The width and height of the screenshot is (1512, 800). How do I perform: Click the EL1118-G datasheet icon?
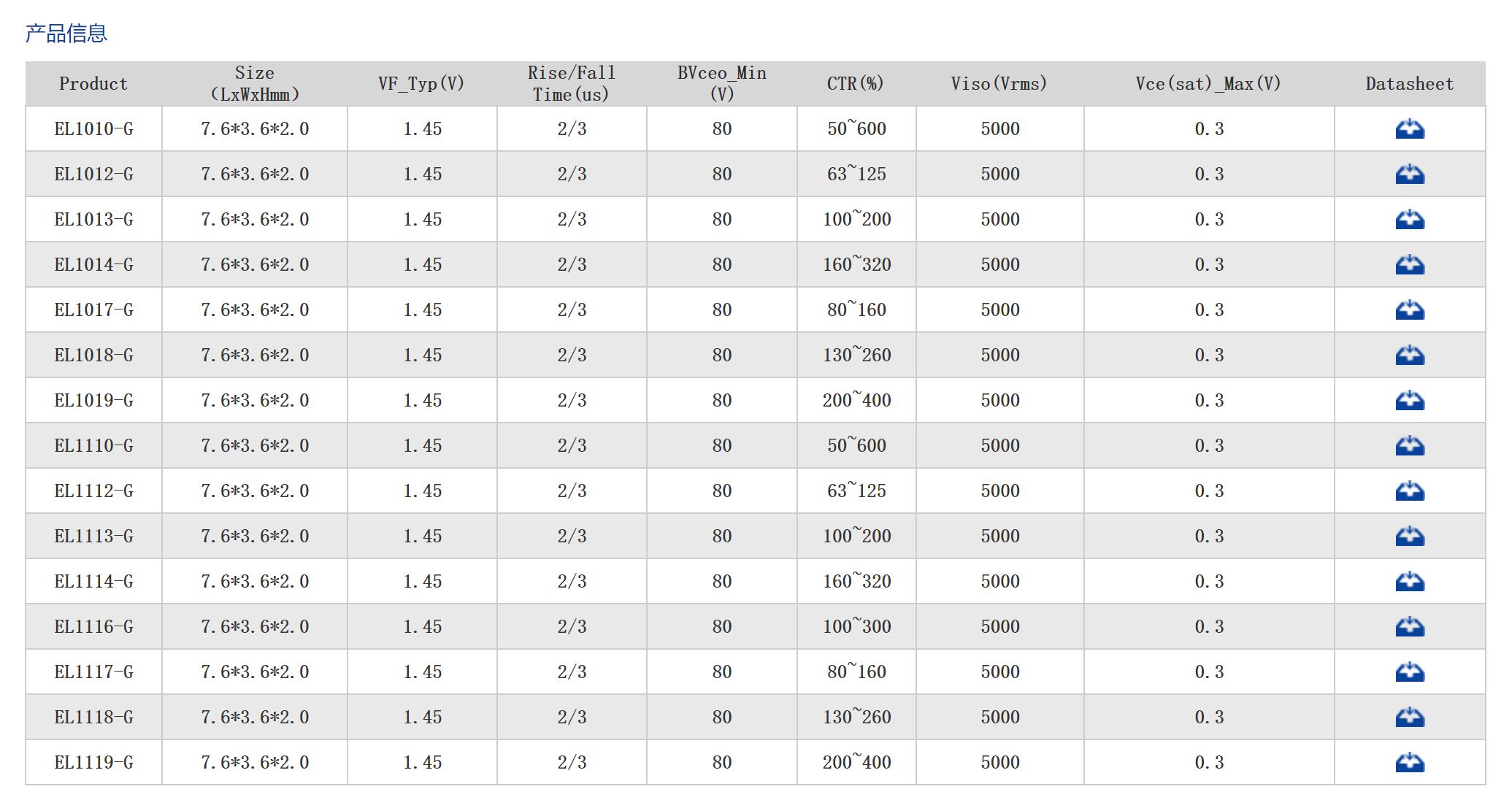1409,718
